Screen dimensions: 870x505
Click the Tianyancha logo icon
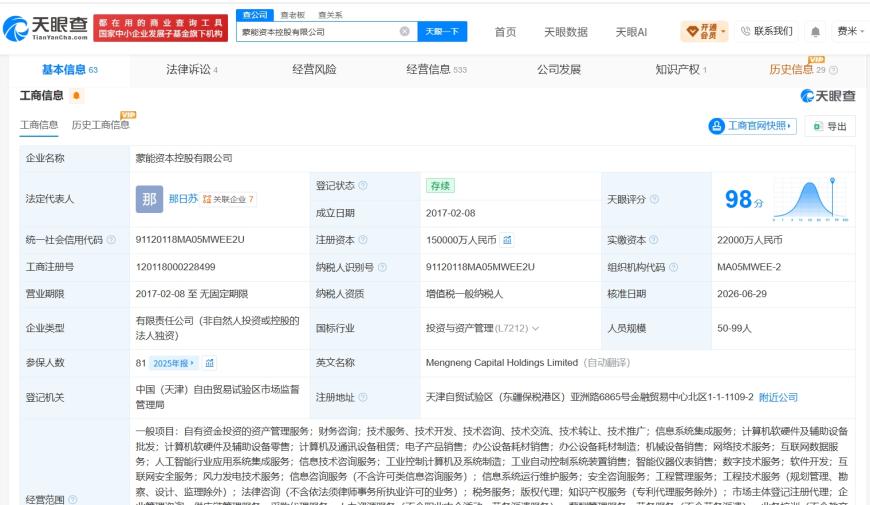coord(16,28)
